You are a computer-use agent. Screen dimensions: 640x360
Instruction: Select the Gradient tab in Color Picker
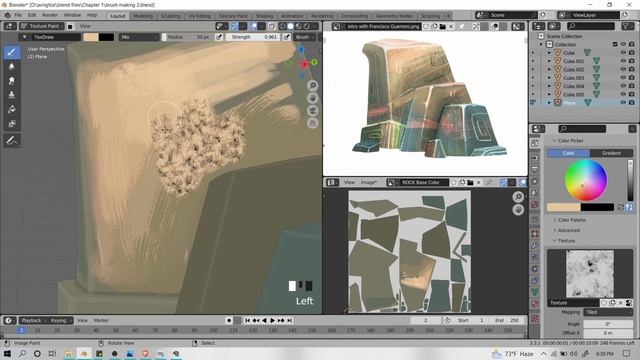point(611,153)
